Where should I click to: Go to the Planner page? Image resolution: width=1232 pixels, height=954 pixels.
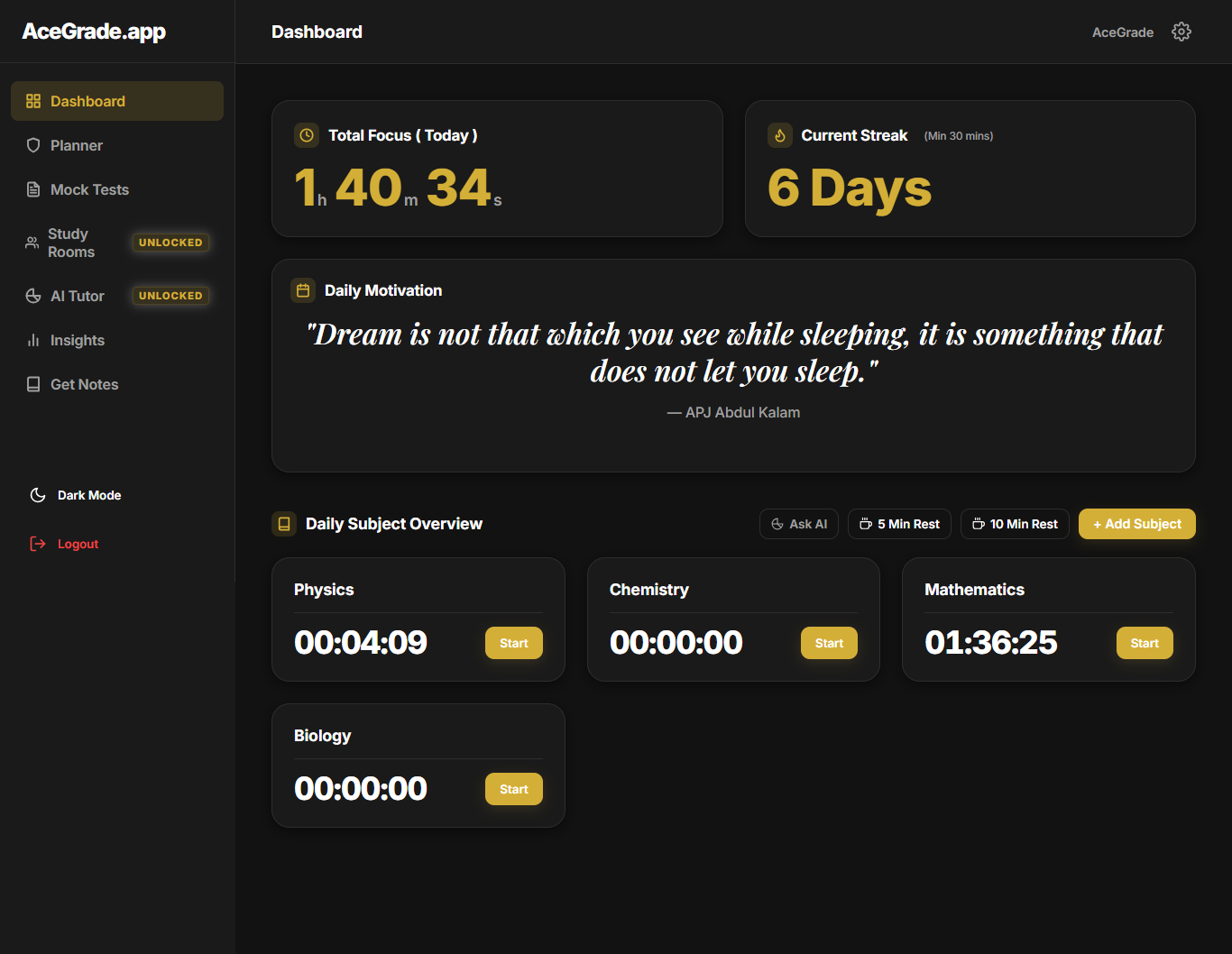click(117, 145)
